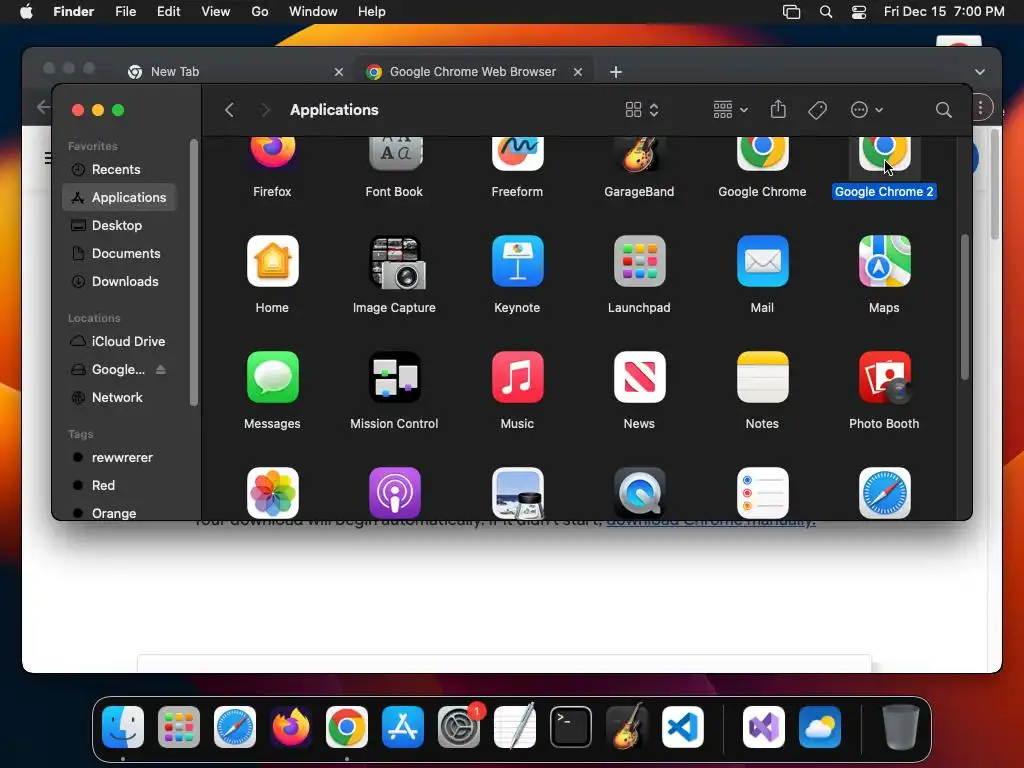The height and width of the screenshot is (768, 1024).
Task: Go back in Finder window
Action: point(229,110)
